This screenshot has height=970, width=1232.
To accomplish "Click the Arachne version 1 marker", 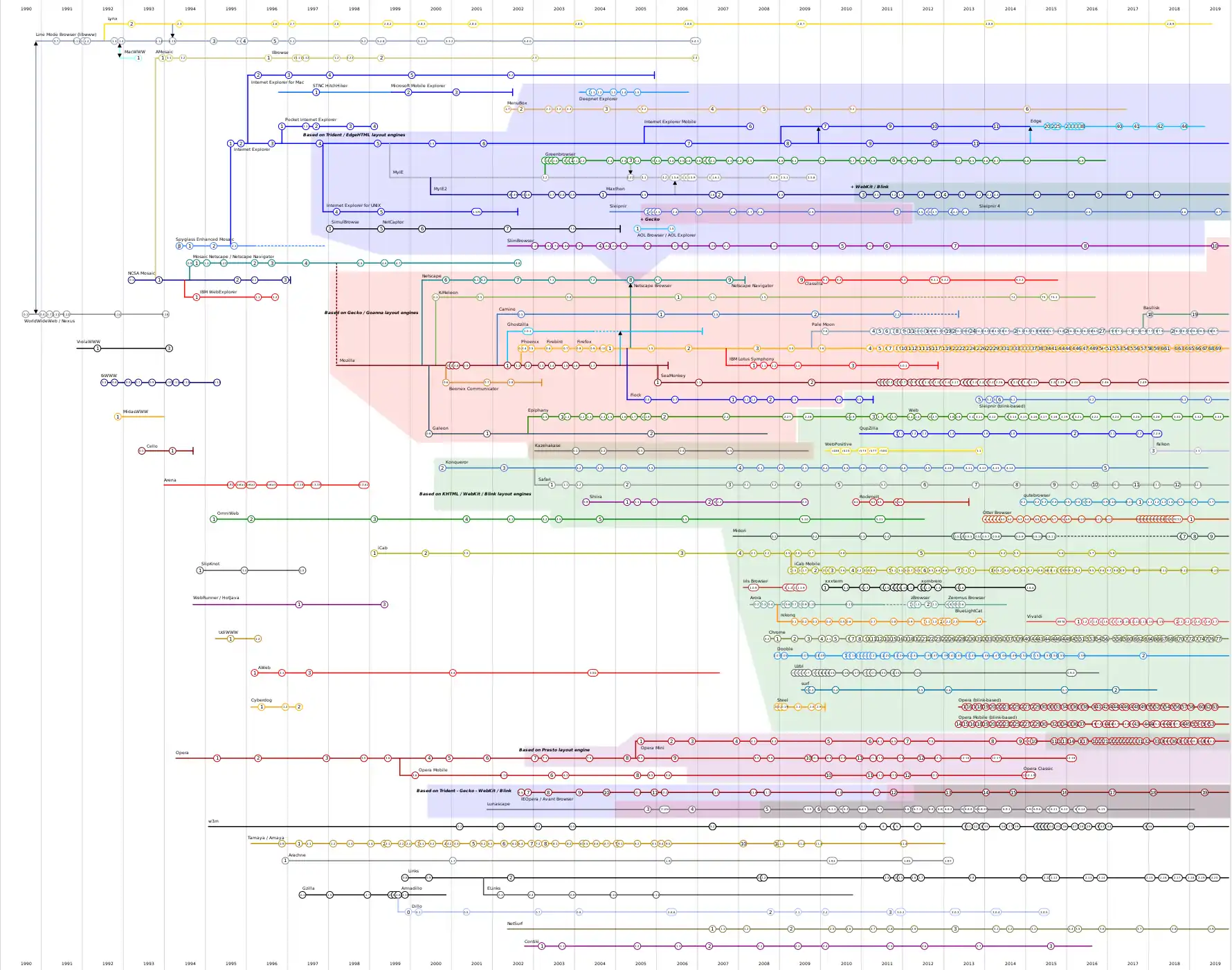I will (285, 861).
